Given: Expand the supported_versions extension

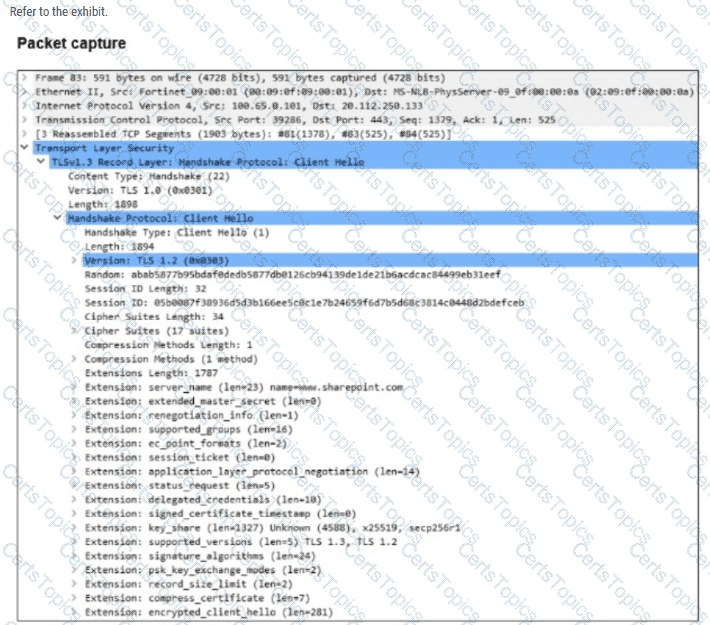Looking at the screenshot, I should 74,542.
